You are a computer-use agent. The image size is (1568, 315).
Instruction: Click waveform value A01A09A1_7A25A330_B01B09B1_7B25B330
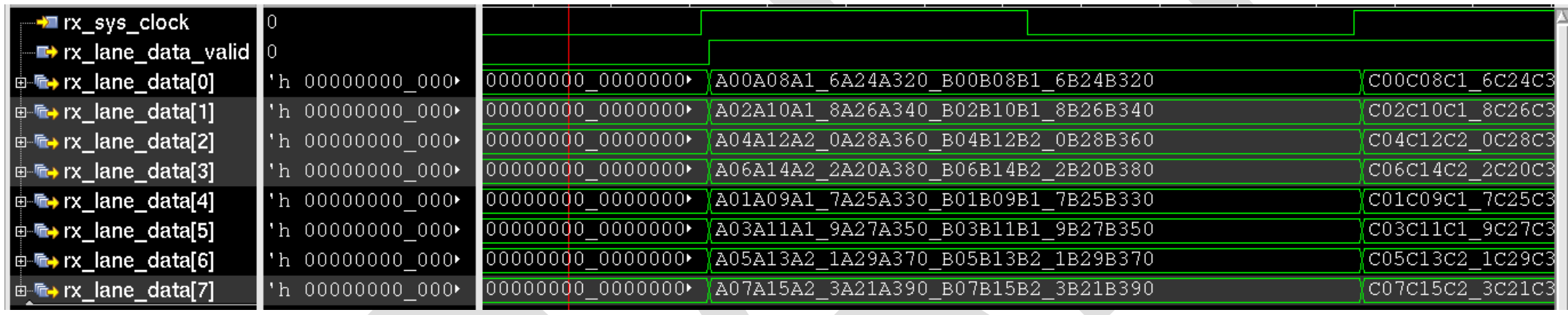(x=935, y=200)
